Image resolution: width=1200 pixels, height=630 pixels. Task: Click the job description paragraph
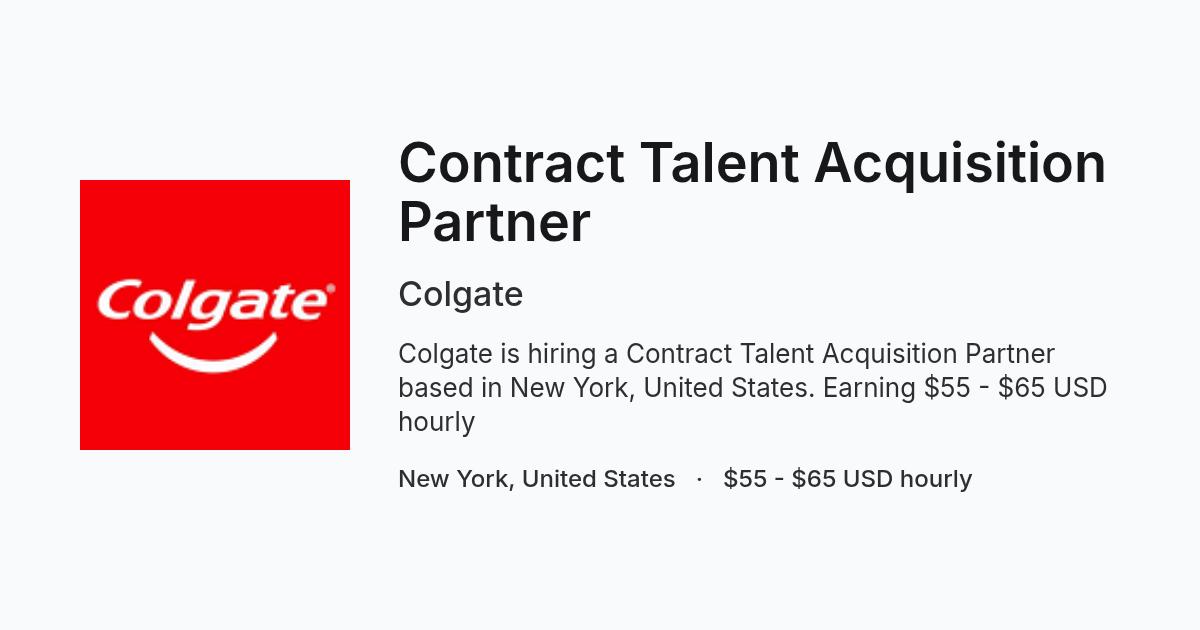click(753, 388)
